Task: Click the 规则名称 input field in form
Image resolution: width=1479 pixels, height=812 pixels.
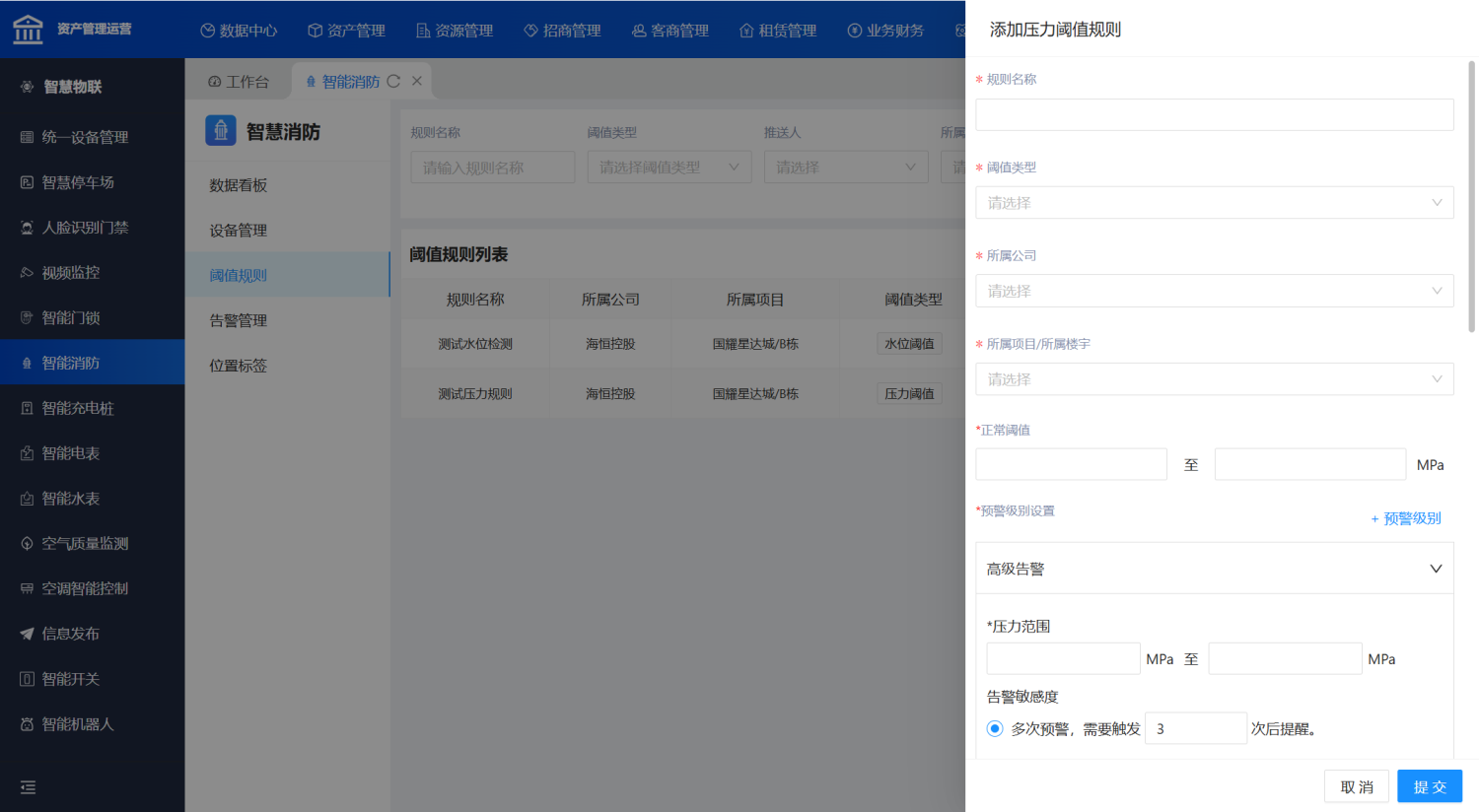Action: tap(1214, 114)
